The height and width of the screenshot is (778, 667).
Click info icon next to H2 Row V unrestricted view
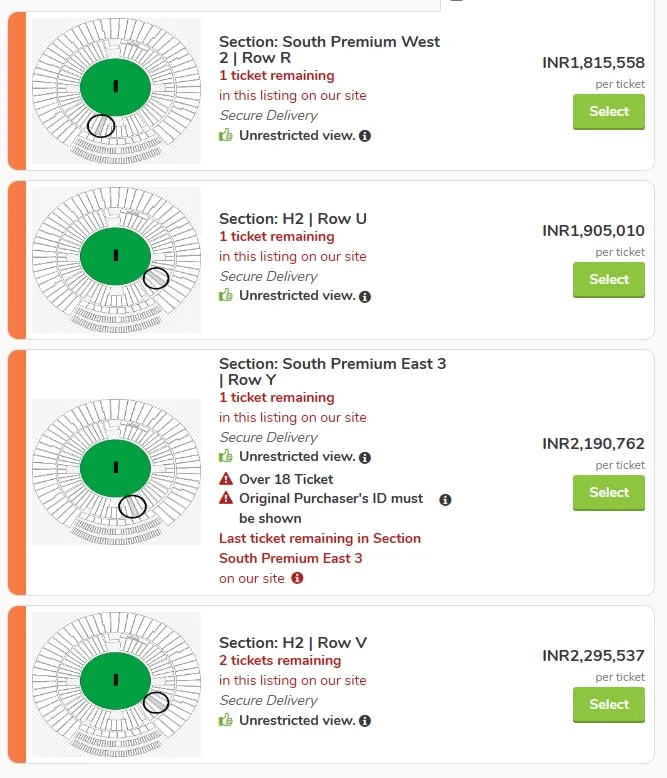(x=365, y=720)
